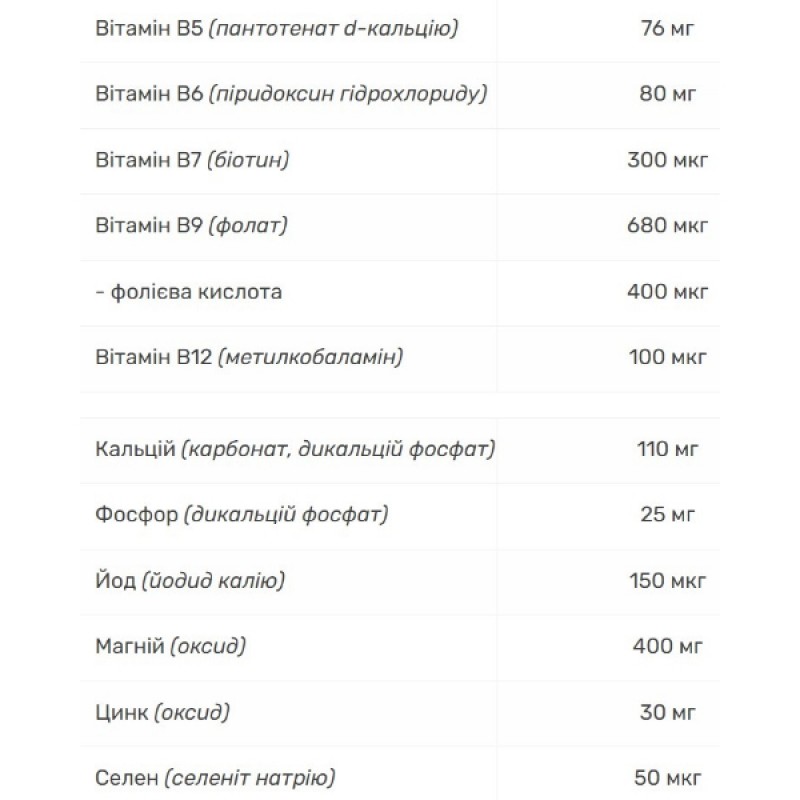Viewport: 800px width, 800px height.
Task: Select the Магній 400 мг value
Action: 667,646
